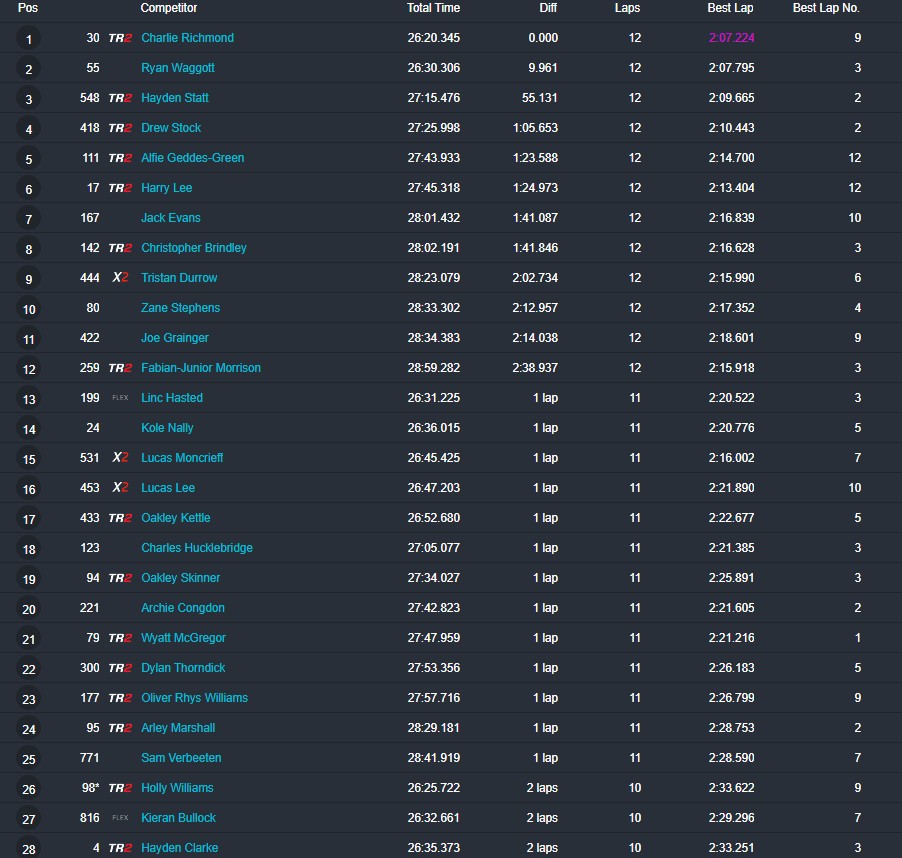Viewport: 902px width, 858px height.
Task: Click the TR2 logo next to Hayden Statt
Action: click(x=120, y=98)
